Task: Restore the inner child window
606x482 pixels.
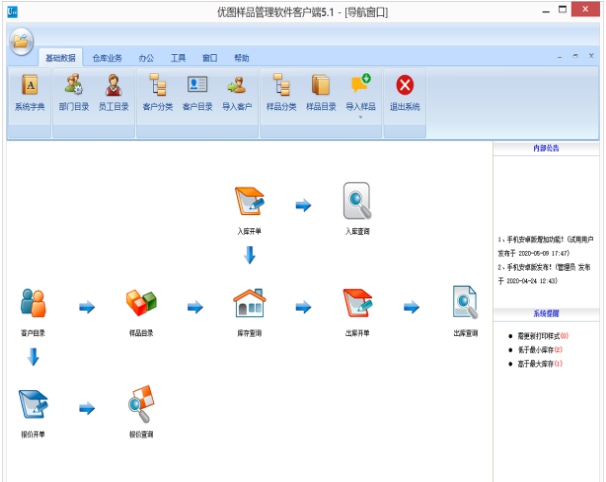Action: click(575, 56)
